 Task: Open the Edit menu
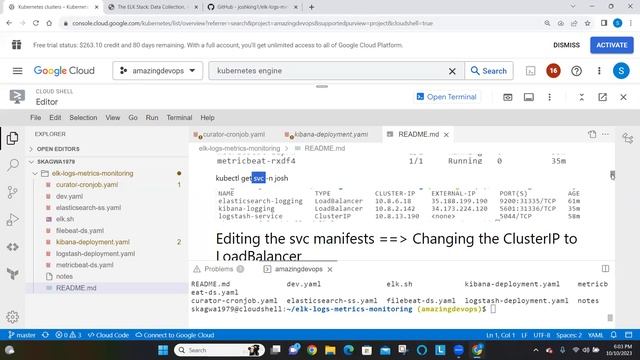coord(55,118)
